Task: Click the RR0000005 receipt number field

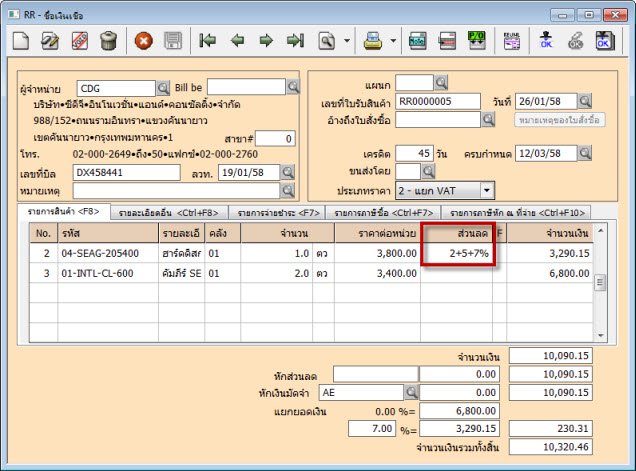Action: [x=438, y=101]
